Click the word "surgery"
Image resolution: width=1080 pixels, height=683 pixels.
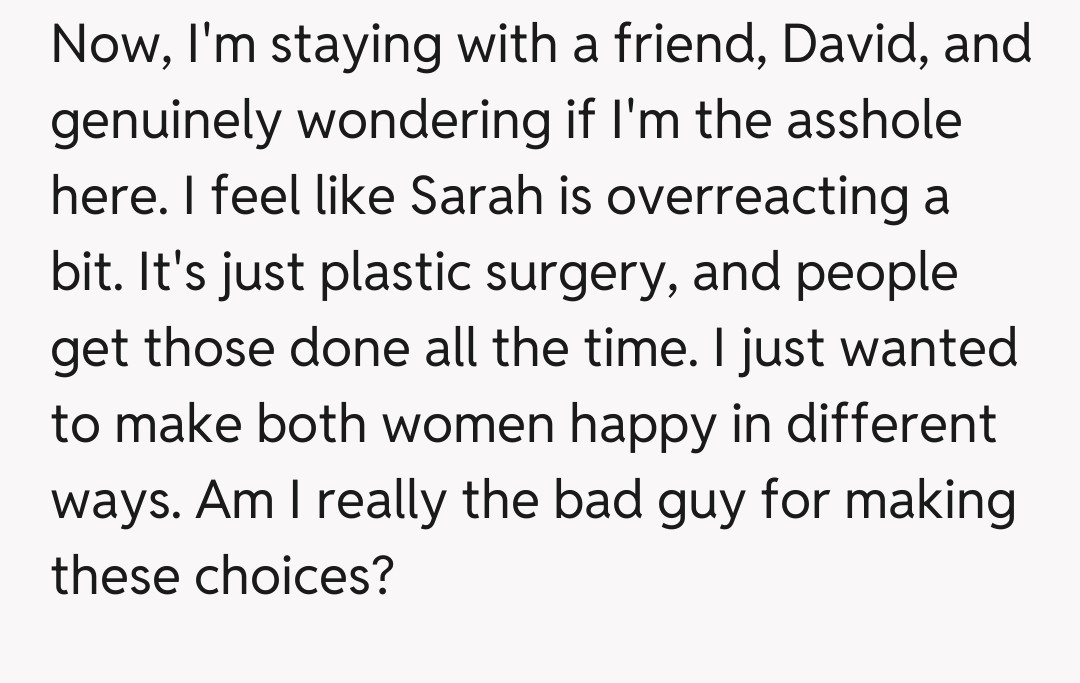point(575,273)
